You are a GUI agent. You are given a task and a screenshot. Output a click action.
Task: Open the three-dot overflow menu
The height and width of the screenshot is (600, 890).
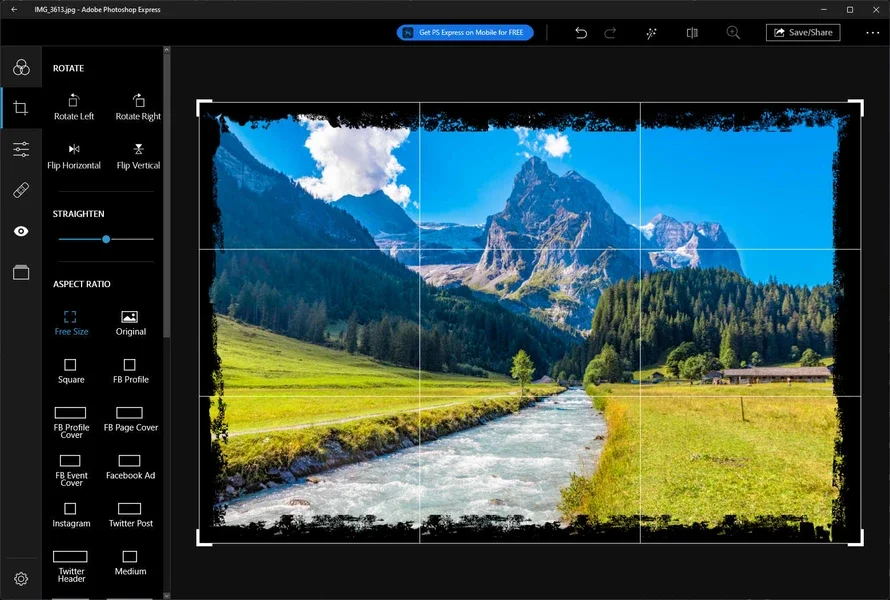872,32
